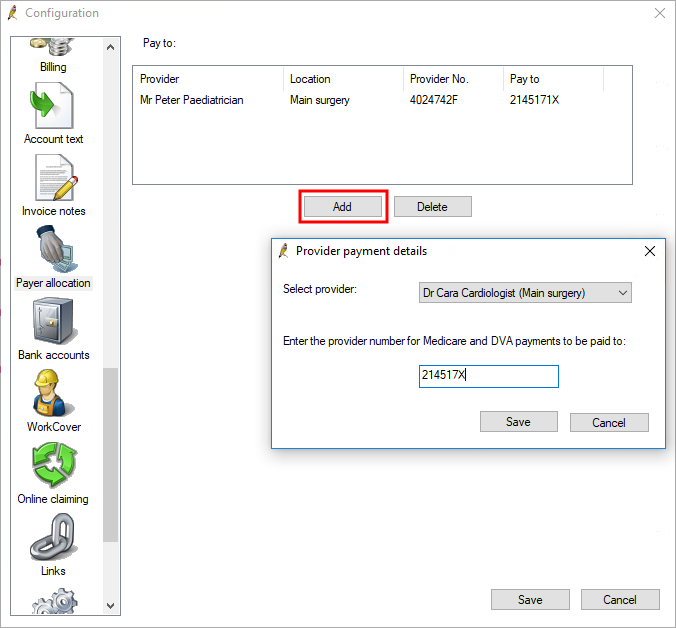This screenshot has height=628, width=676.
Task: Click the 'WorkCover' sidebar label
Action: tap(54, 427)
